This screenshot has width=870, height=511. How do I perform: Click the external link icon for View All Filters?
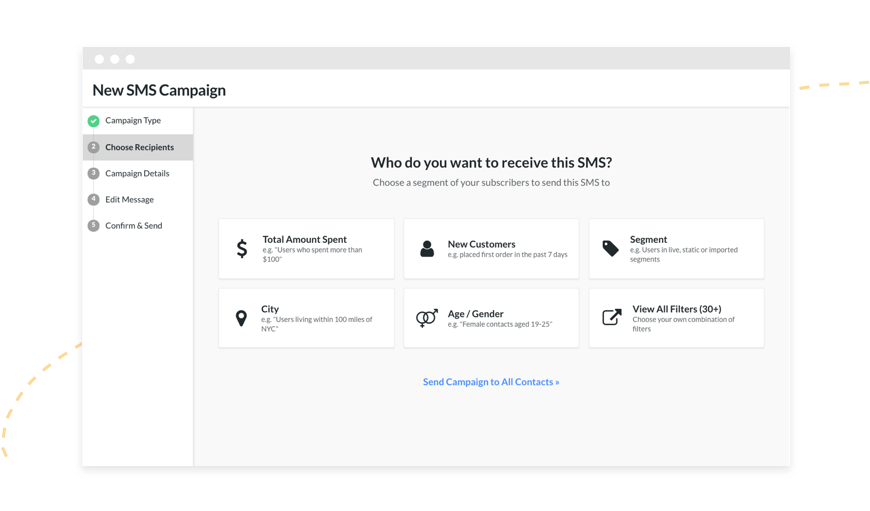(611, 317)
